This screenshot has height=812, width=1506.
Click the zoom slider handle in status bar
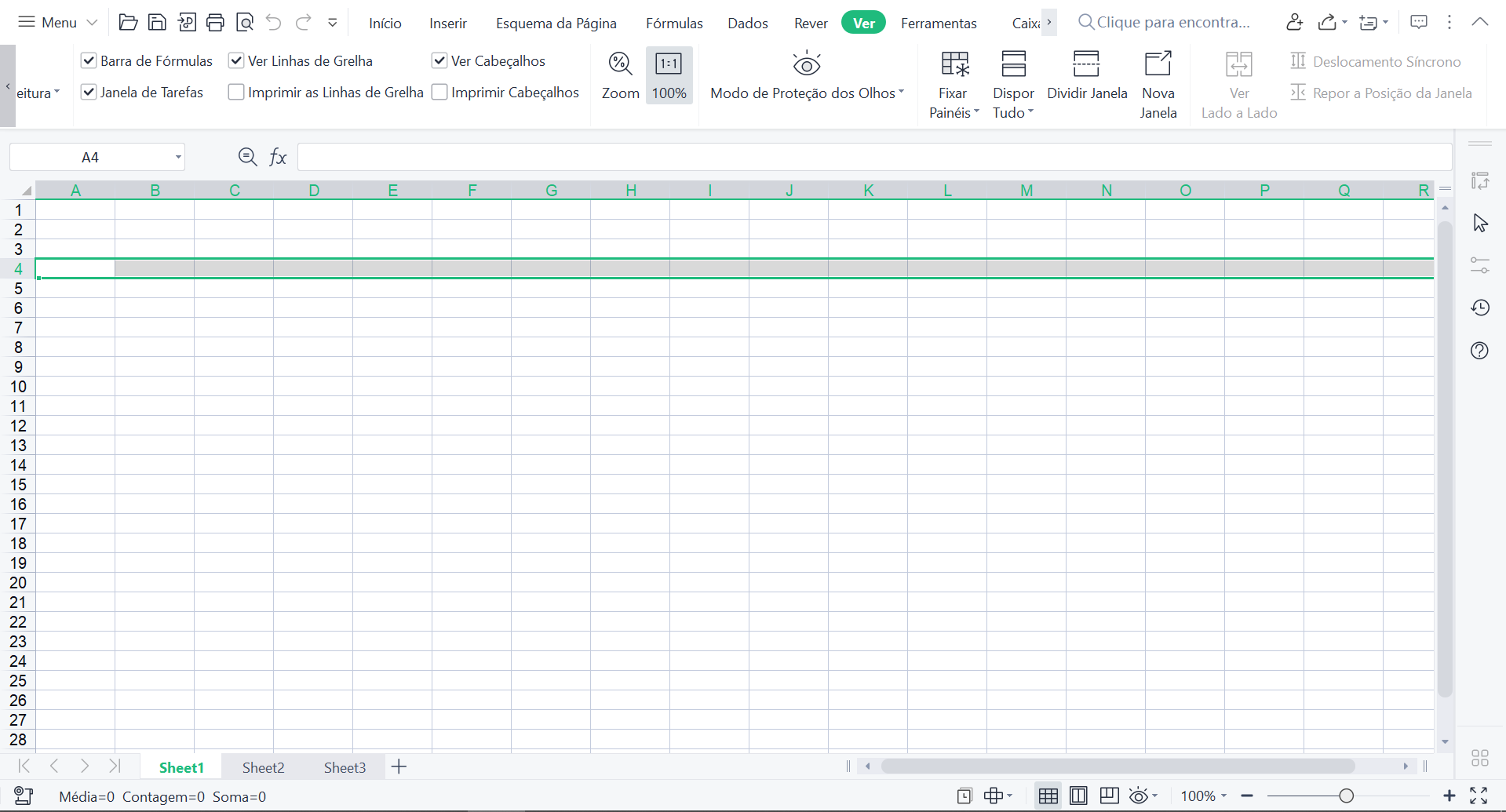[1347, 796]
